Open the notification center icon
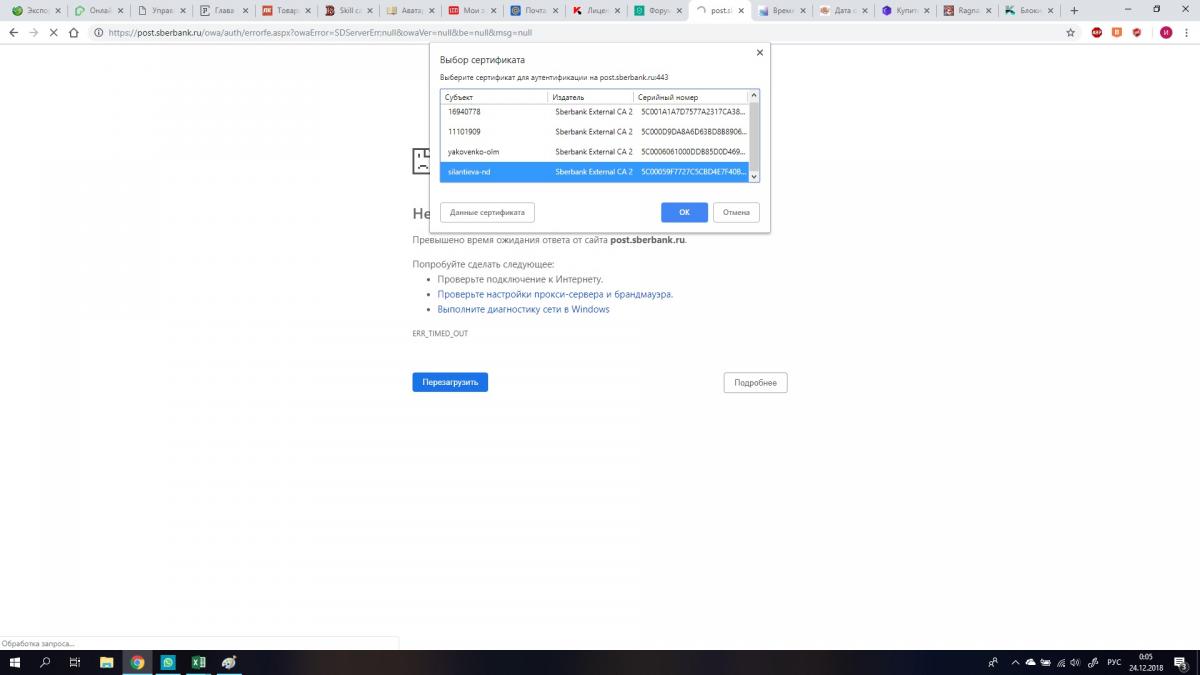This screenshot has height=675, width=1200. pos(1183,662)
